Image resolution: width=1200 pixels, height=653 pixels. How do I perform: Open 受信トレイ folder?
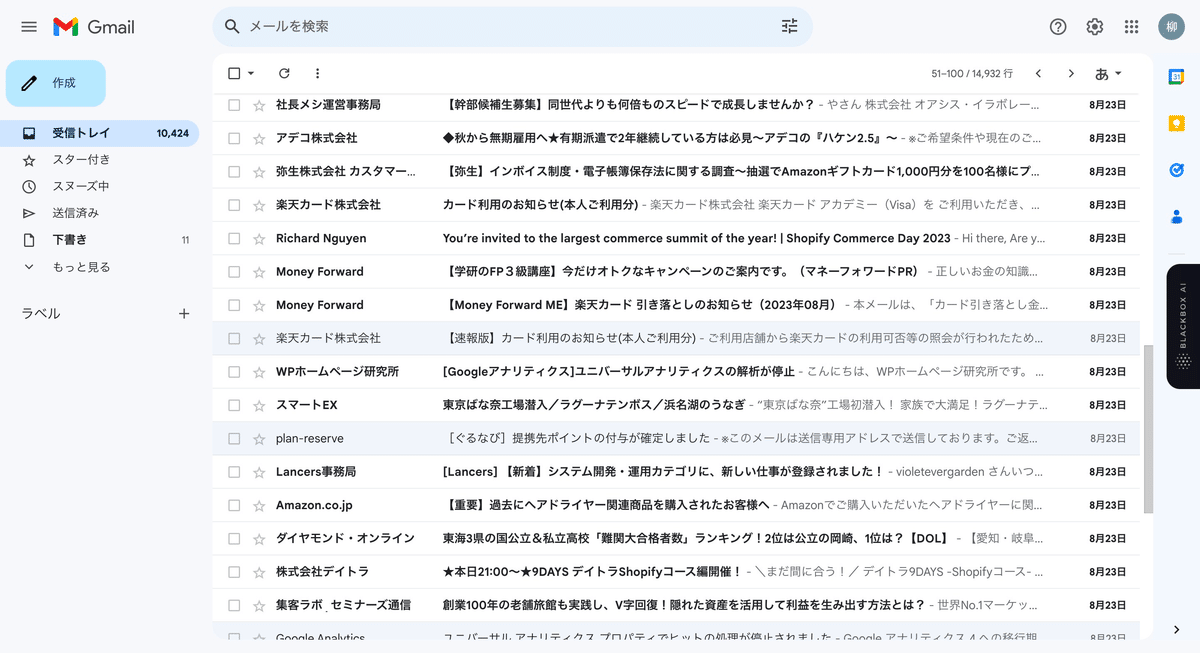(99, 133)
